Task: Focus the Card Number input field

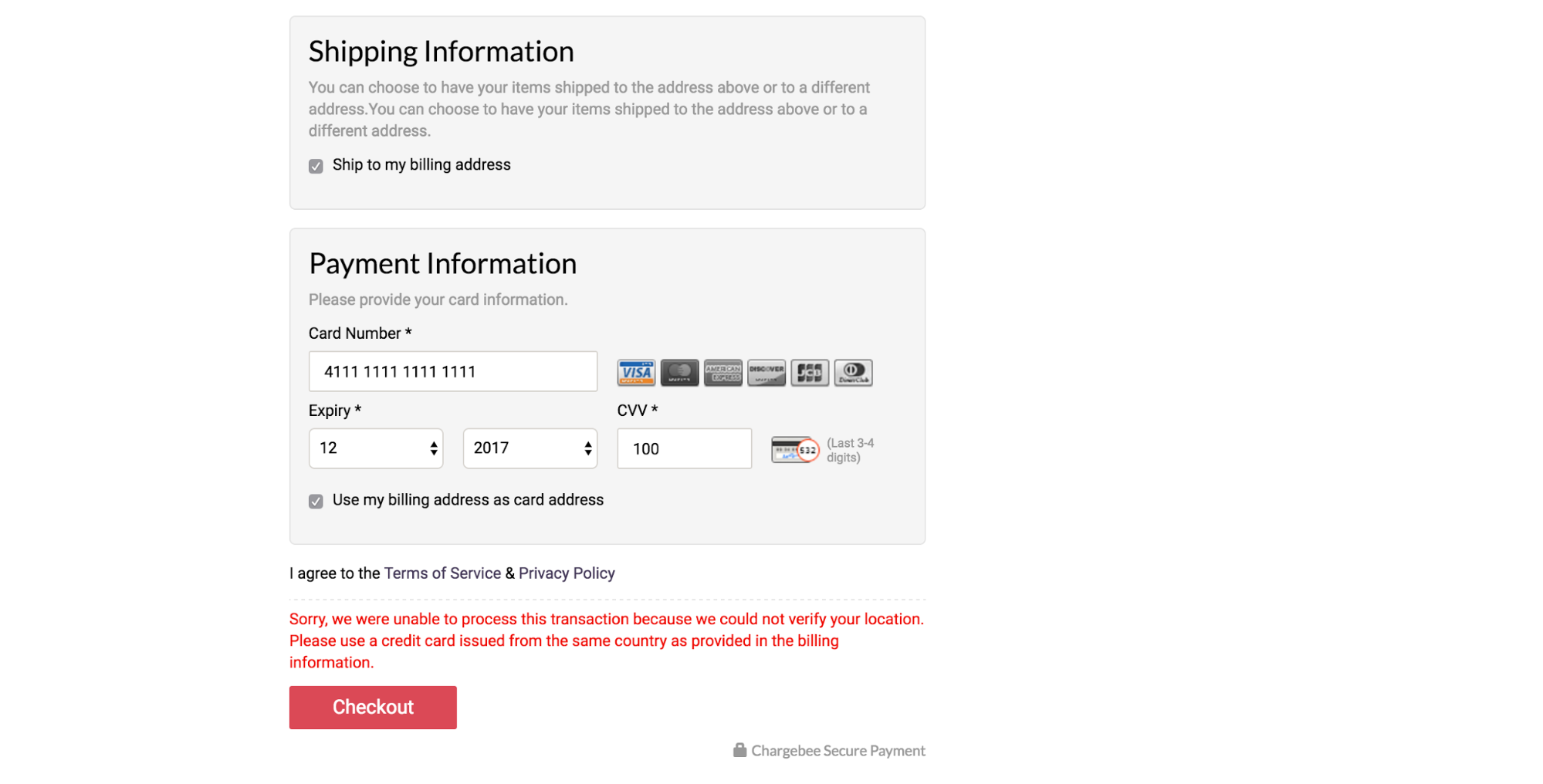Action: (453, 372)
